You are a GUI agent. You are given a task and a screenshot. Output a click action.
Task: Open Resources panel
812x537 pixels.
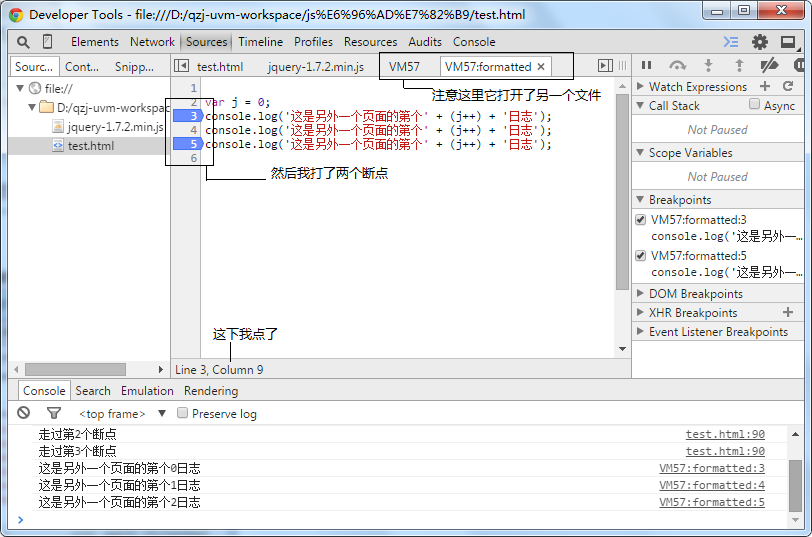370,42
